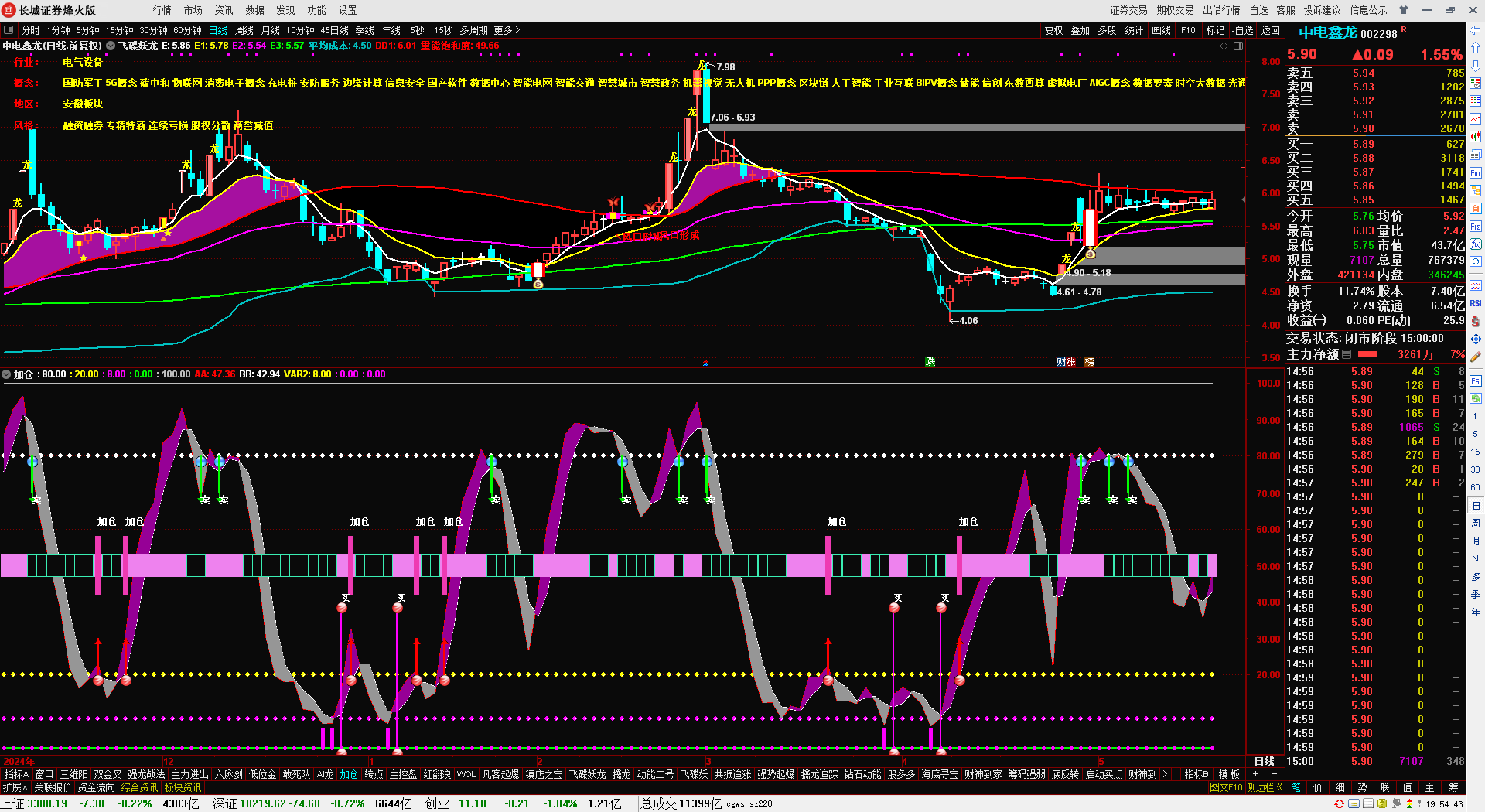Viewport: 1485px width, 812px height.
Task: Switch to the 周线 weekly chart tab
Action: [244, 30]
